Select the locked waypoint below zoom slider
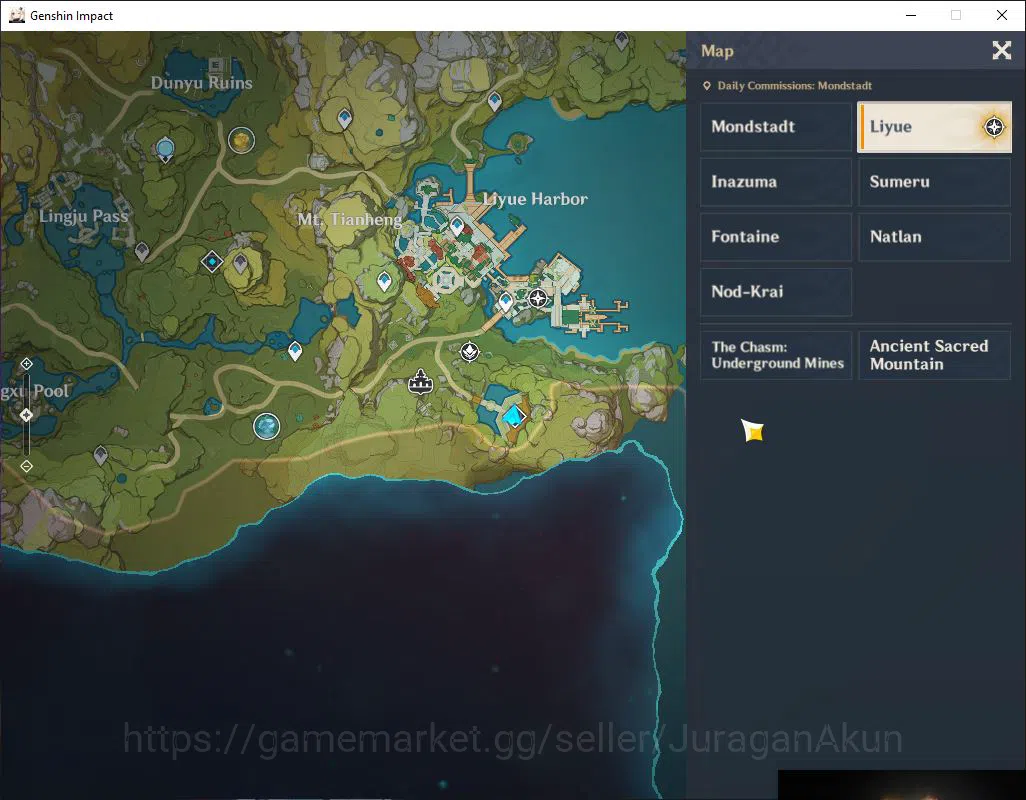This screenshot has width=1026, height=800. [x=100, y=455]
